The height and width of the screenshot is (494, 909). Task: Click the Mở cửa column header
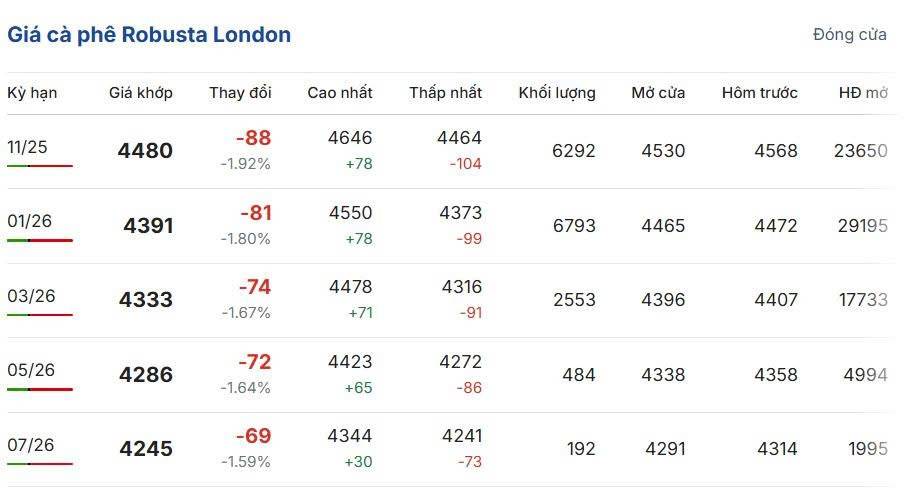pyautogui.click(x=658, y=93)
